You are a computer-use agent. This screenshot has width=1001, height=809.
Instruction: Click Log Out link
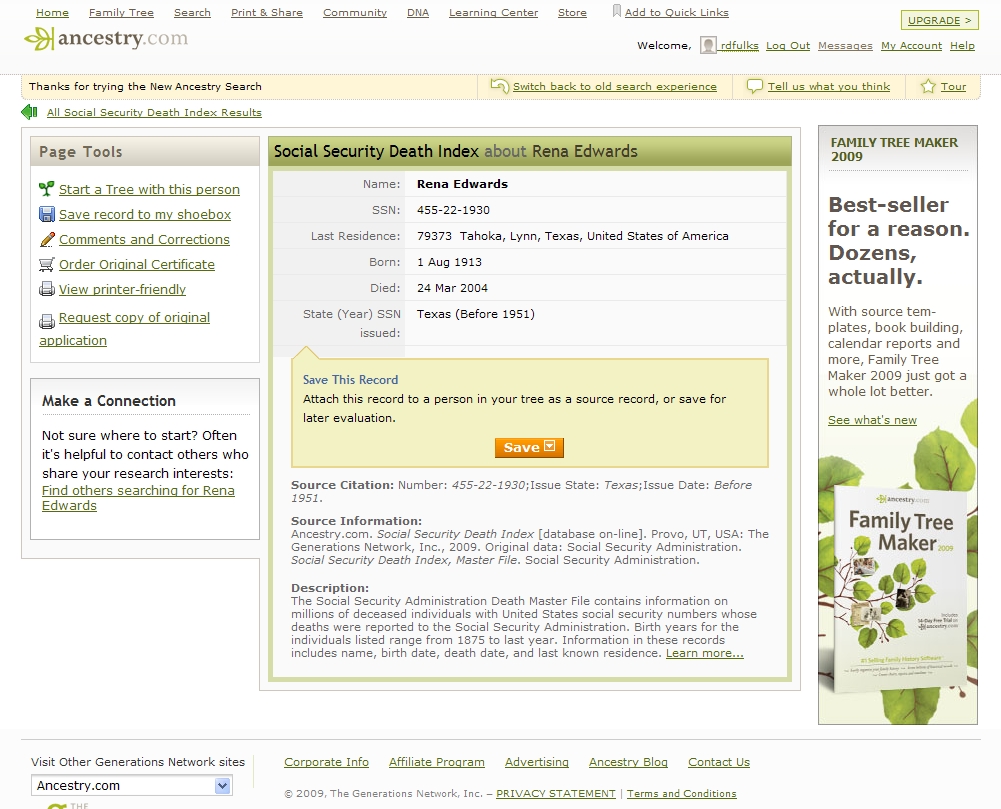click(788, 46)
